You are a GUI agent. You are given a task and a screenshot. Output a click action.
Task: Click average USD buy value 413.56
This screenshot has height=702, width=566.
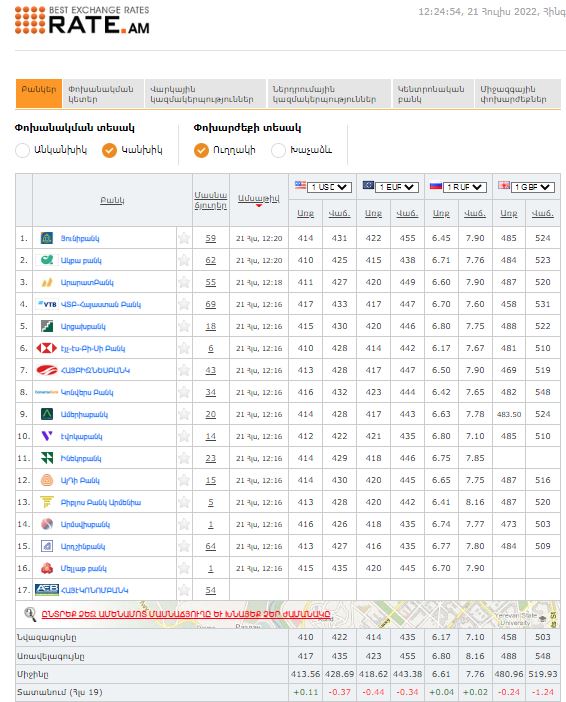point(305,674)
